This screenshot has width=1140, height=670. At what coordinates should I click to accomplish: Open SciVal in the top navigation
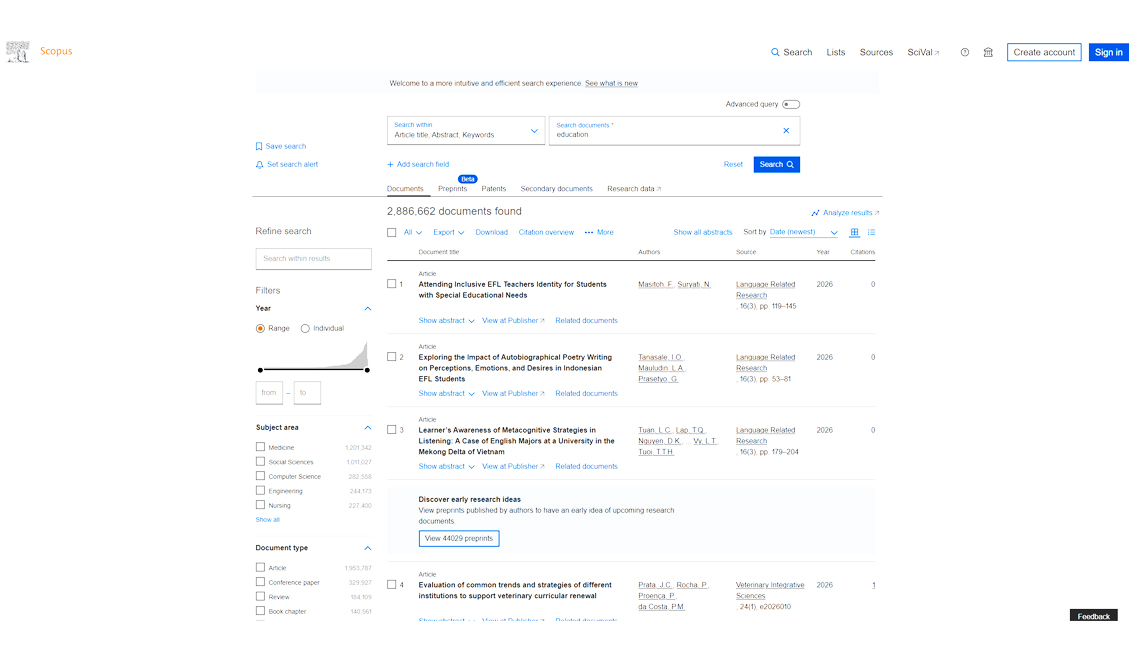(x=923, y=52)
